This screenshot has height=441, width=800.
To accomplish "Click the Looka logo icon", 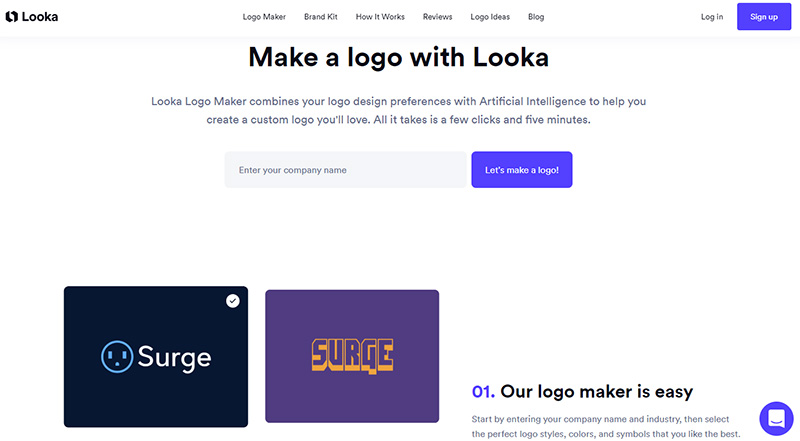I will [12, 17].
